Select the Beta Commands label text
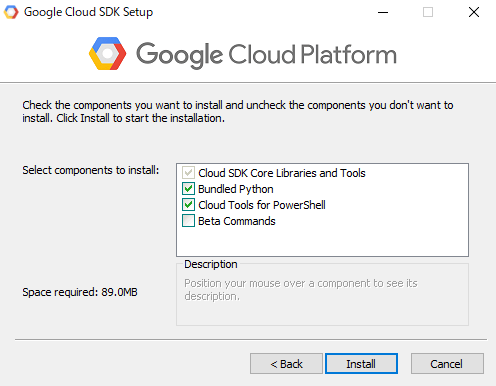The width and height of the screenshot is (496, 386). click(237, 221)
